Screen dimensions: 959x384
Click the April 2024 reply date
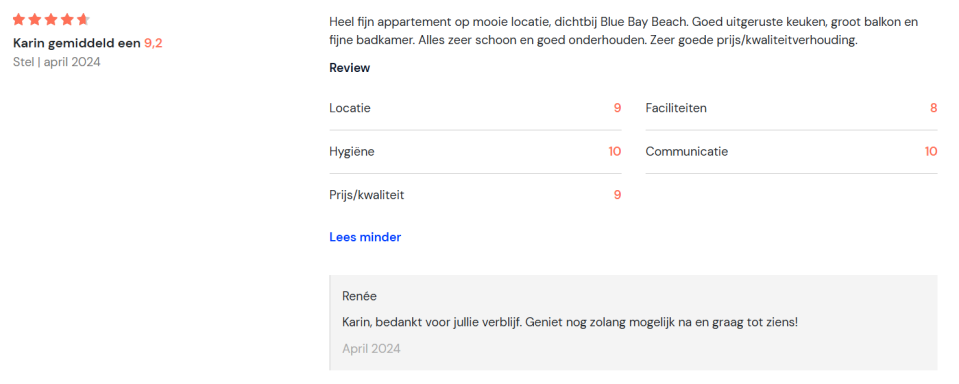click(371, 349)
